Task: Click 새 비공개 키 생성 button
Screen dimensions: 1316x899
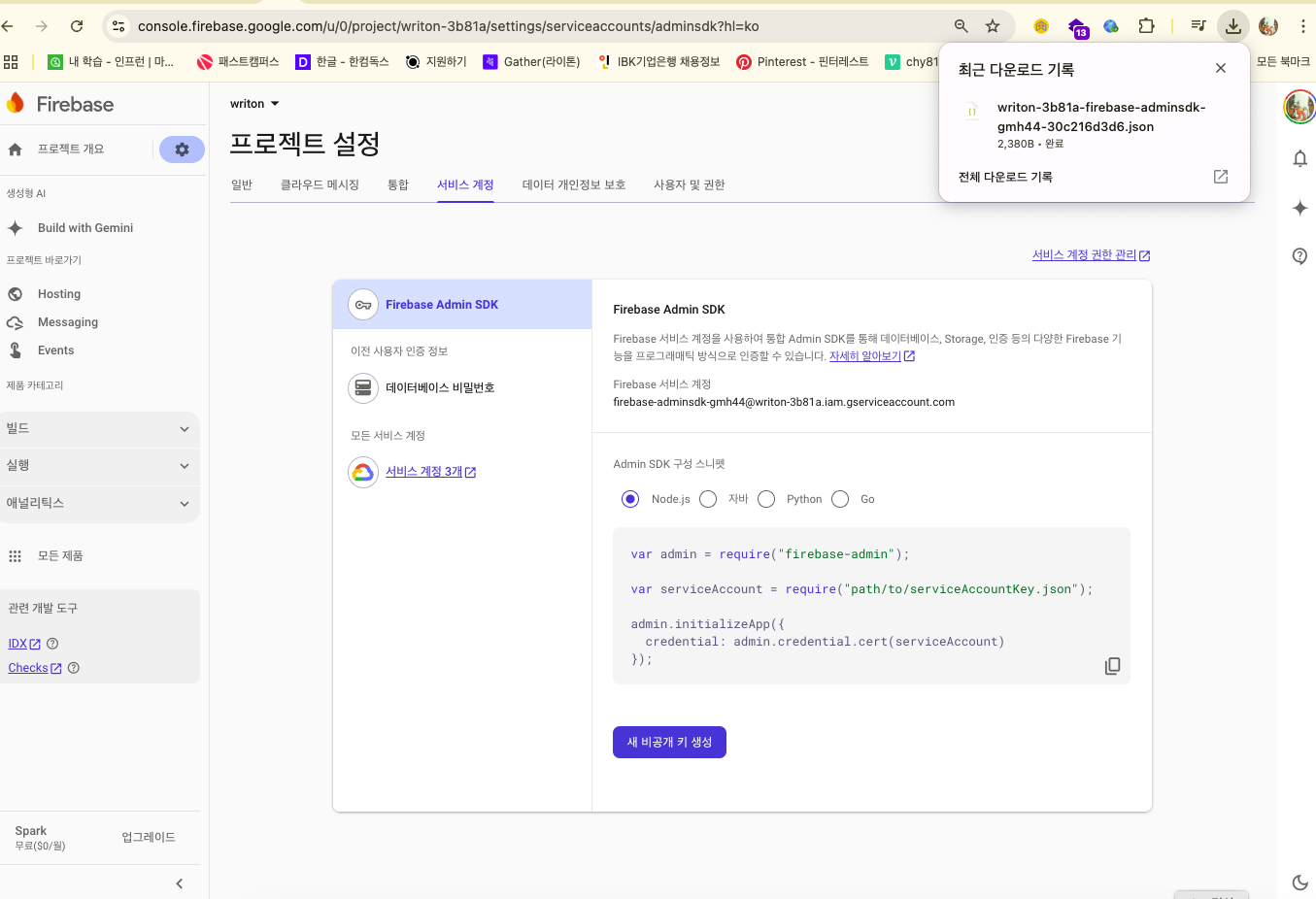Action: pyautogui.click(x=669, y=742)
